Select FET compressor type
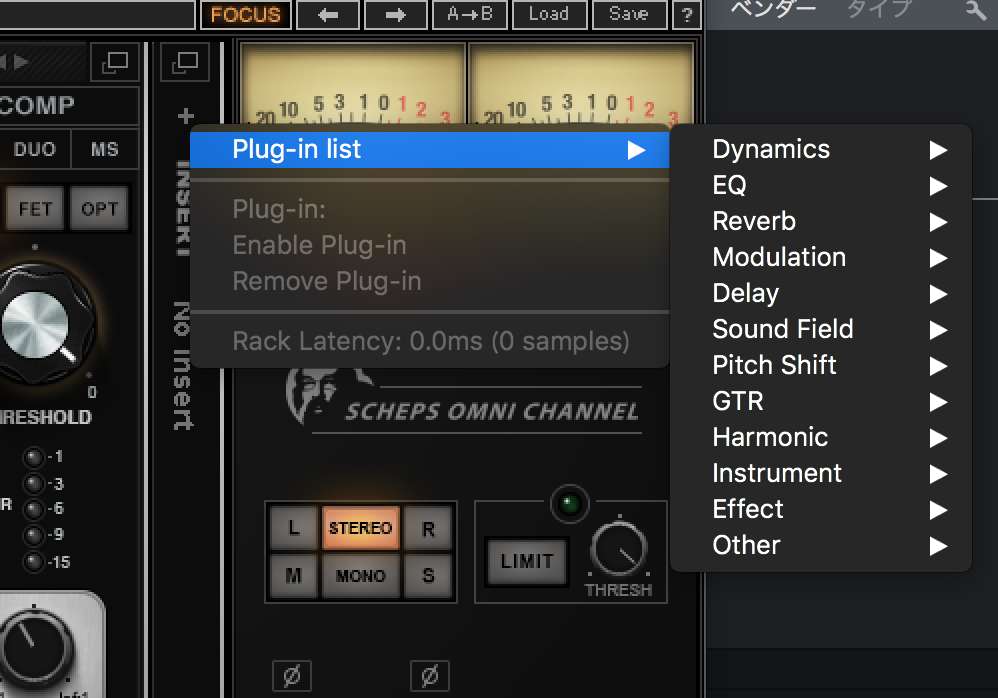 coord(35,208)
